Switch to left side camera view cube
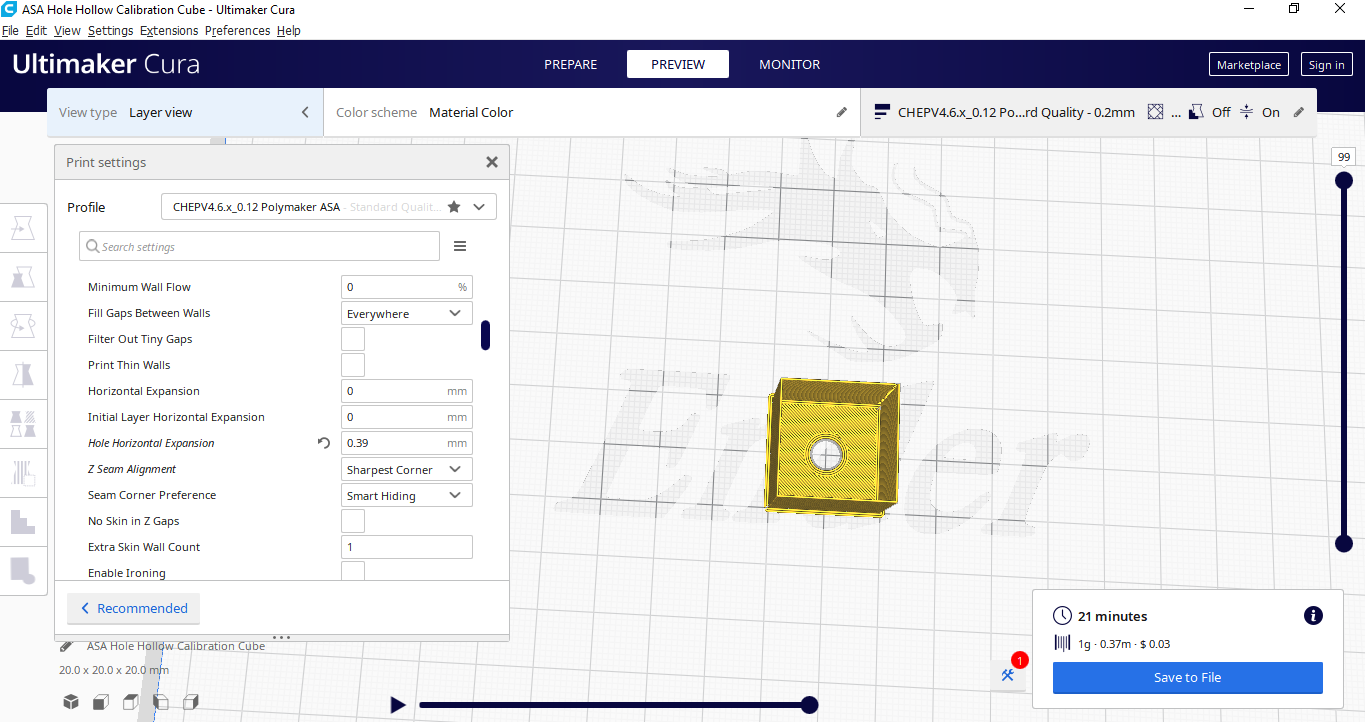1365x722 pixels. point(161,702)
